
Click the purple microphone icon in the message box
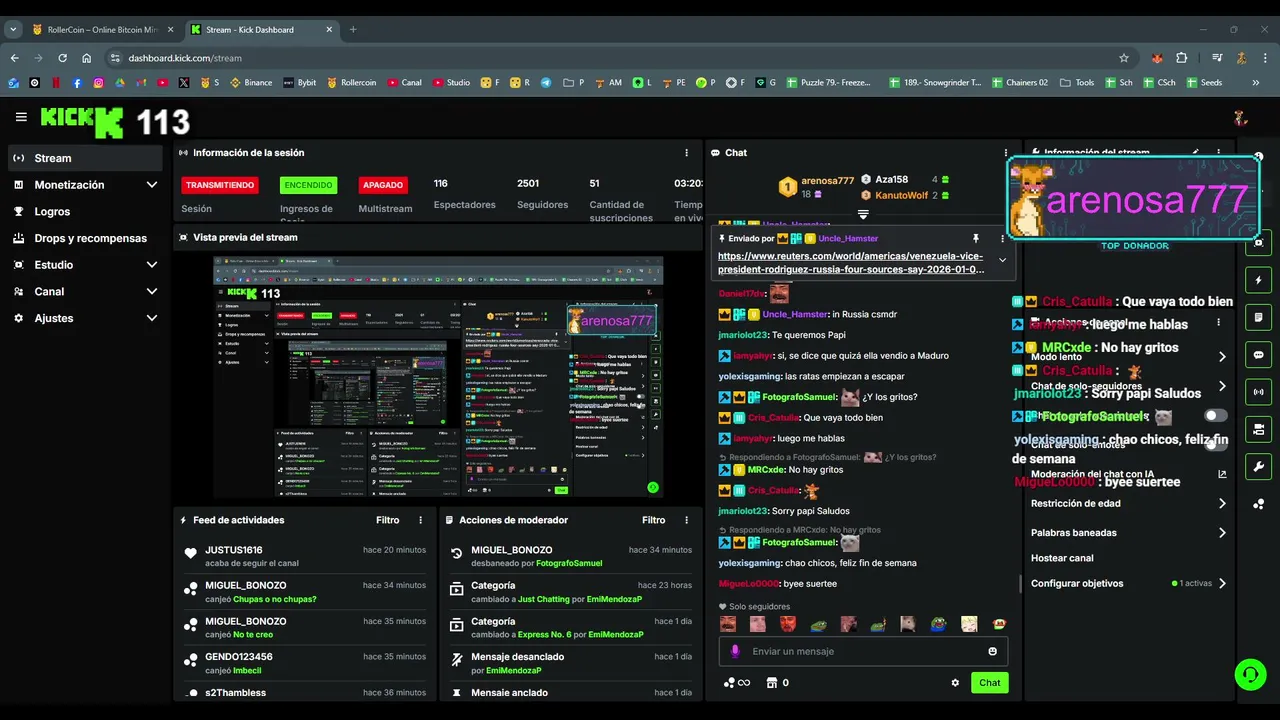pos(735,651)
